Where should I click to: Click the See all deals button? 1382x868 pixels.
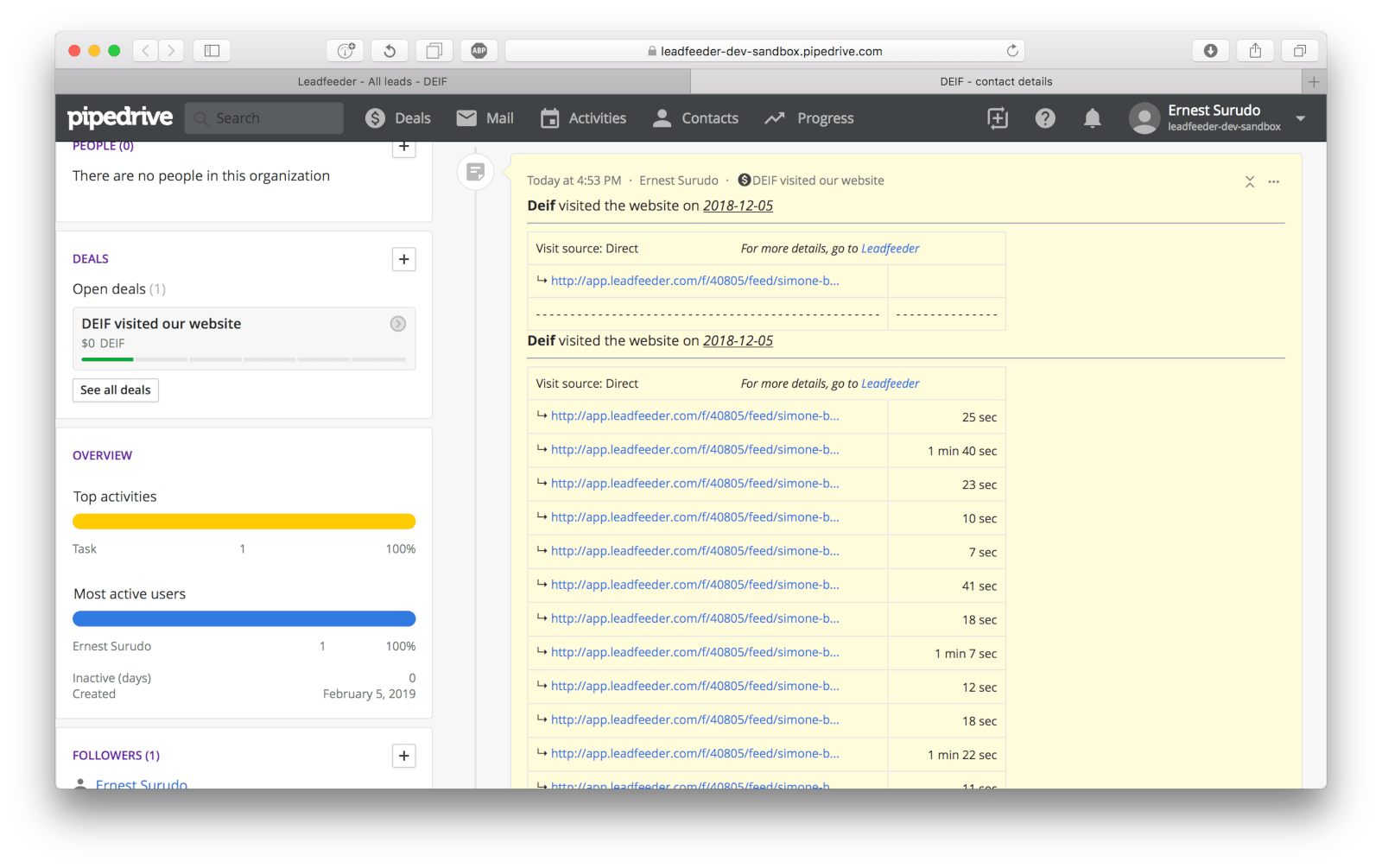click(115, 390)
